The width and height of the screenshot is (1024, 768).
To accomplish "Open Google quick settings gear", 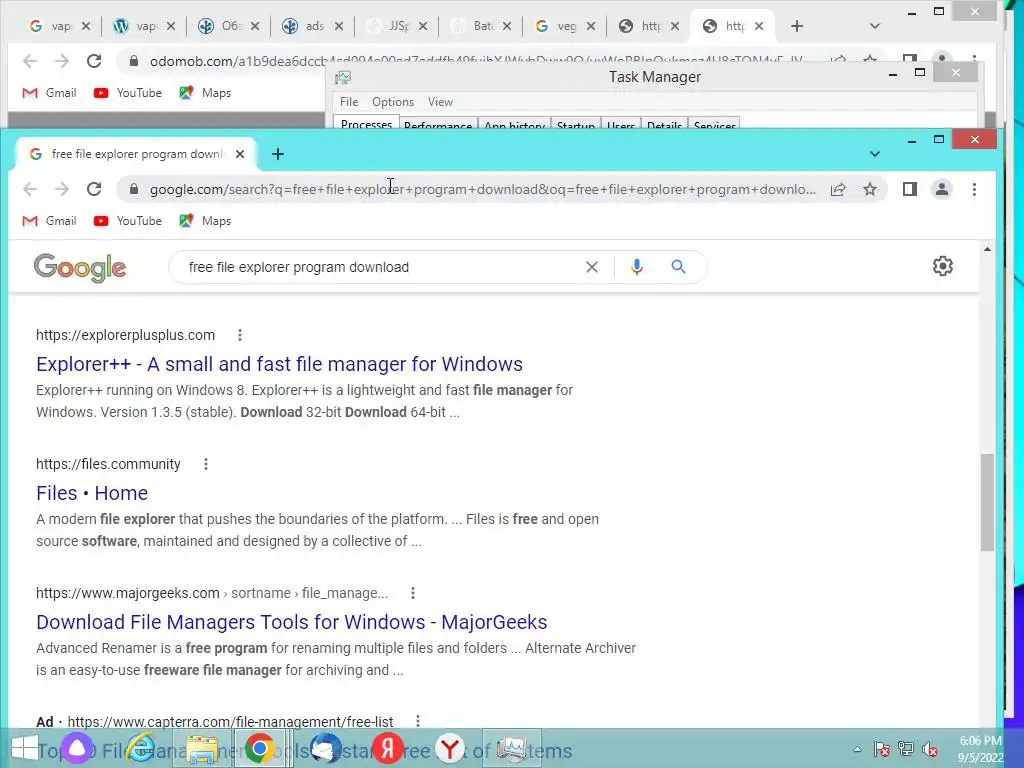I will (942, 266).
